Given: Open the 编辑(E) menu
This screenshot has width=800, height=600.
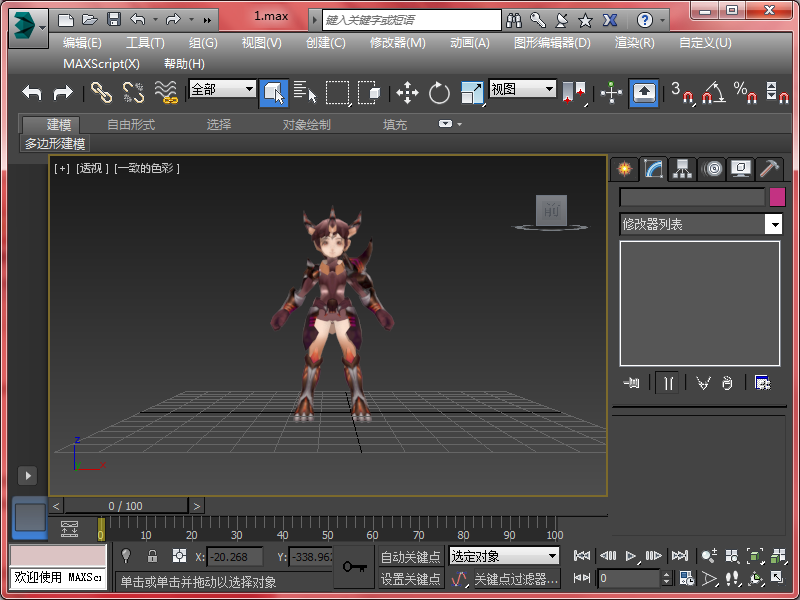Looking at the screenshot, I should (82, 43).
